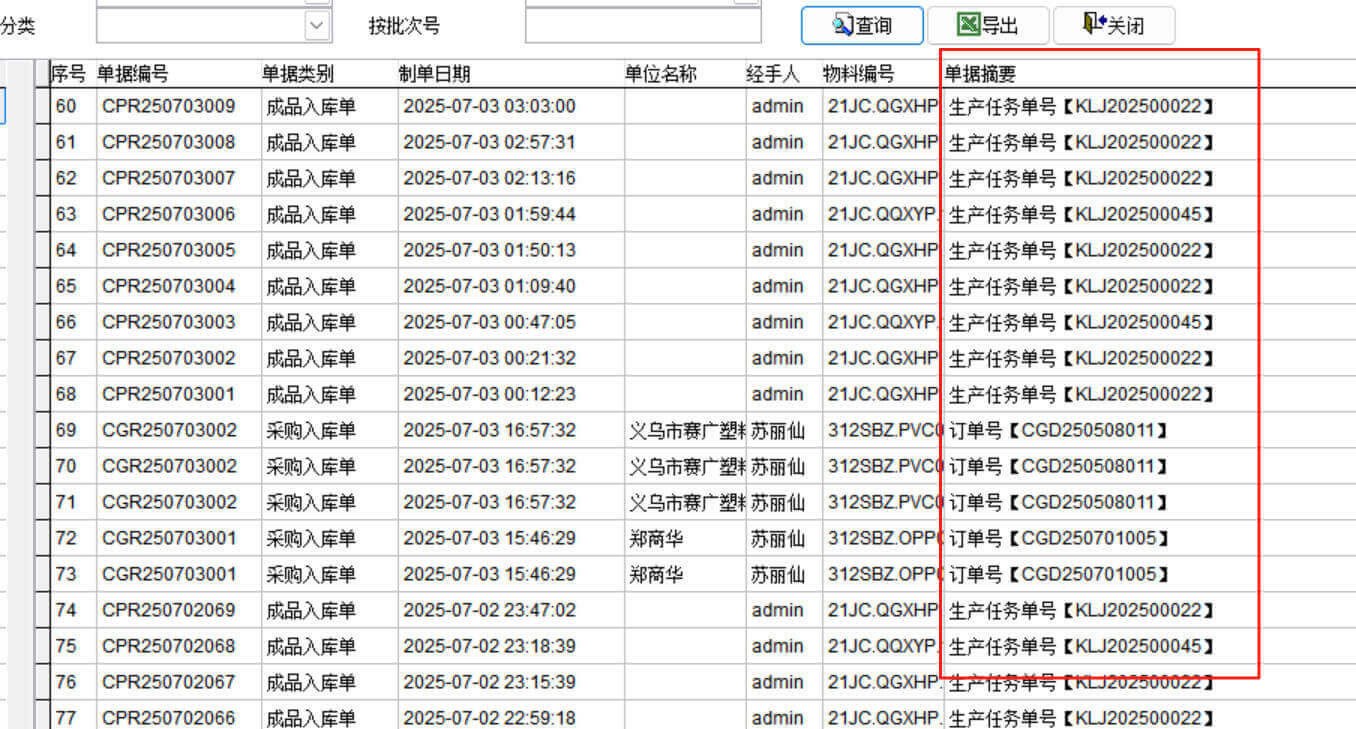
Task: Click row 69 义乌市赛广塑料 supplier cell
Action: click(x=686, y=431)
